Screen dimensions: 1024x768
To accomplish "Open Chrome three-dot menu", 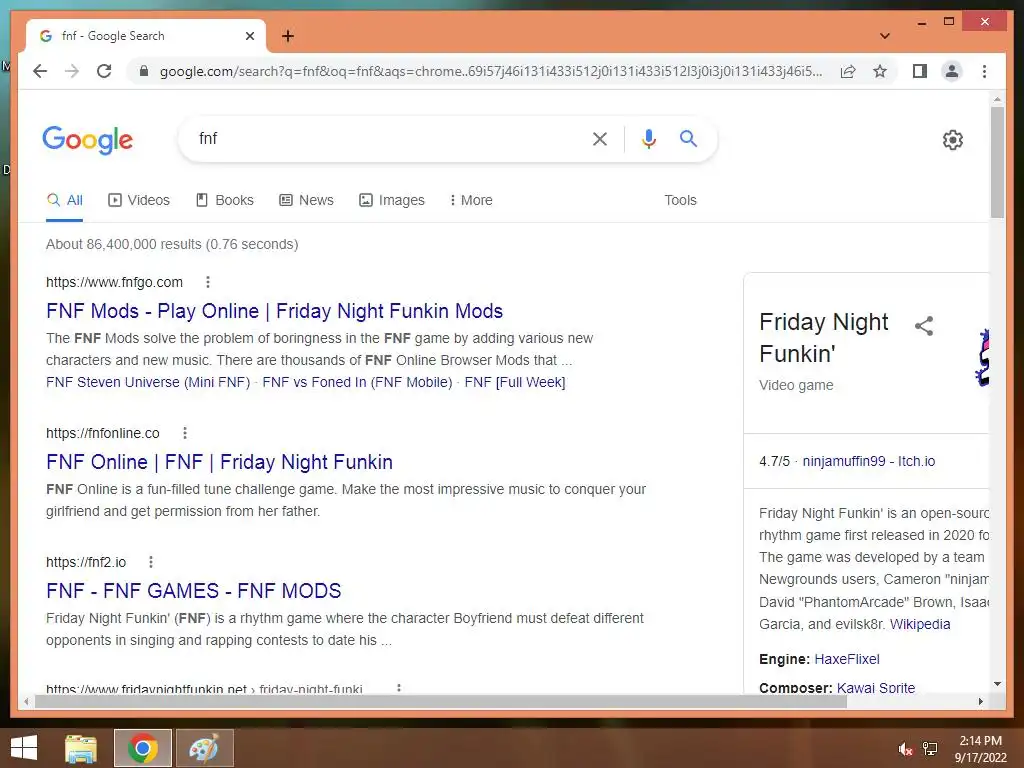I will (x=984, y=71).
